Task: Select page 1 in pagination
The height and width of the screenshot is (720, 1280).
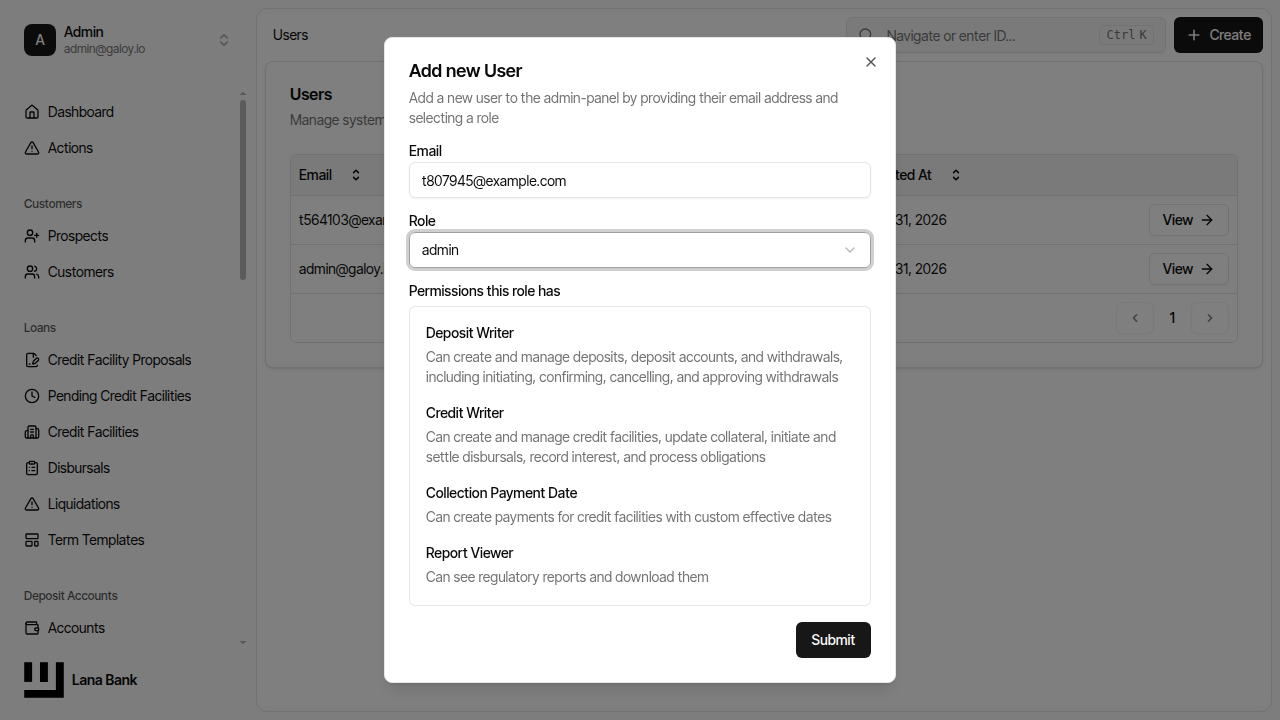Action: click(x=1172, y=318)
